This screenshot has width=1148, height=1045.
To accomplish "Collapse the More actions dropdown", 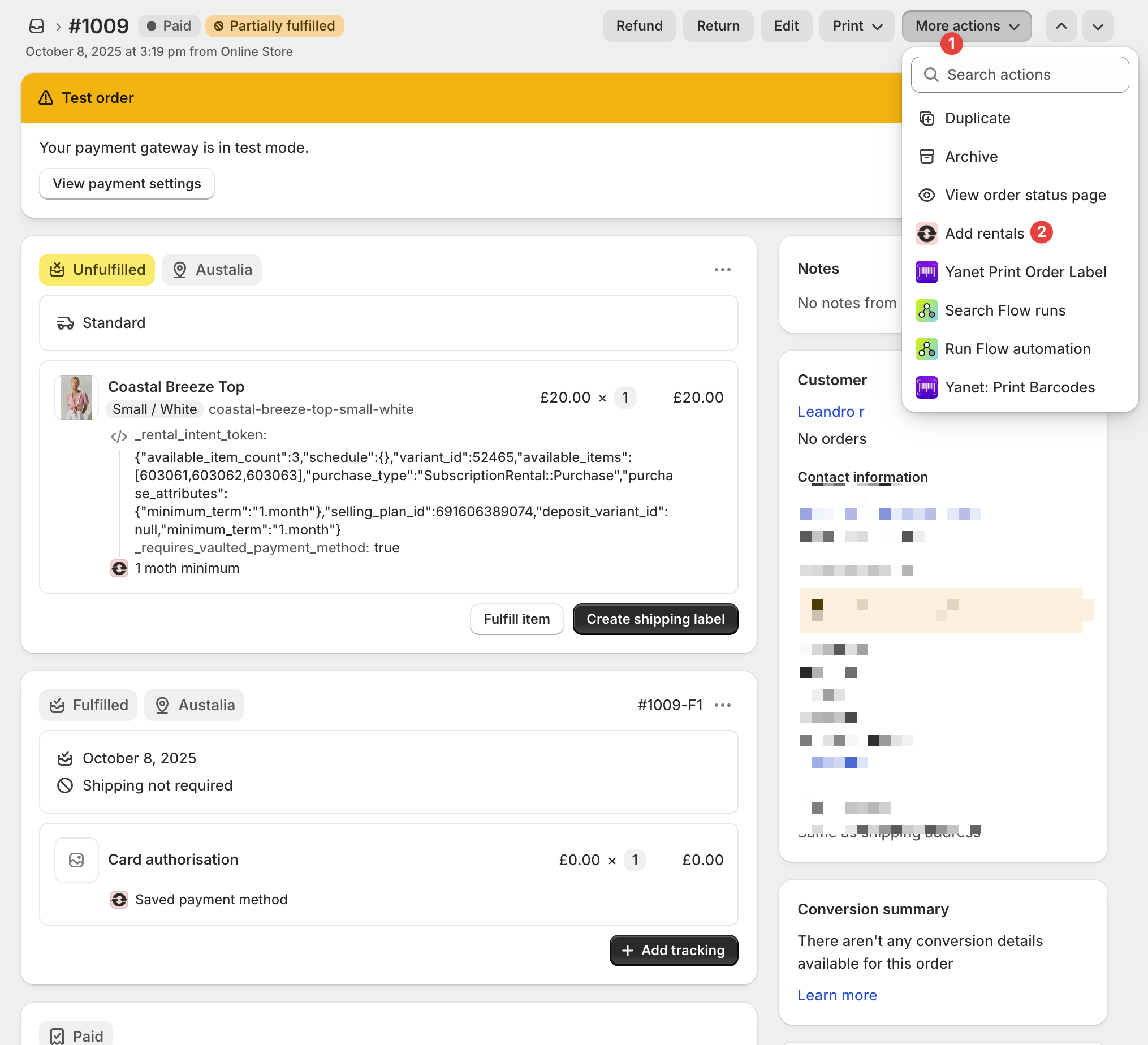I will coord(966,26).
